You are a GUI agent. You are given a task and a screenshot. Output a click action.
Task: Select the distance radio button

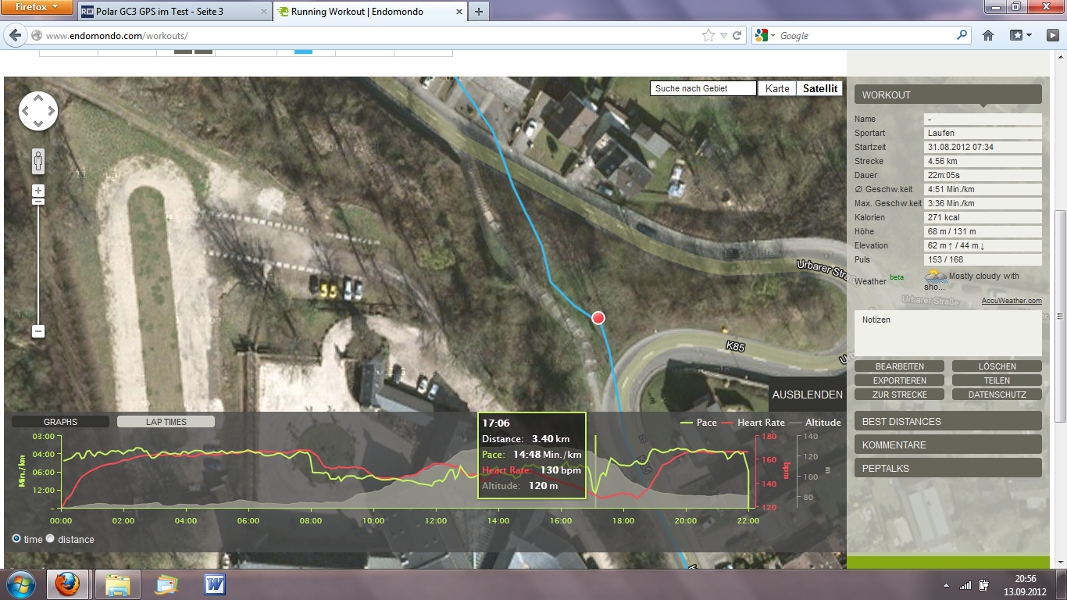coord(50,539)
